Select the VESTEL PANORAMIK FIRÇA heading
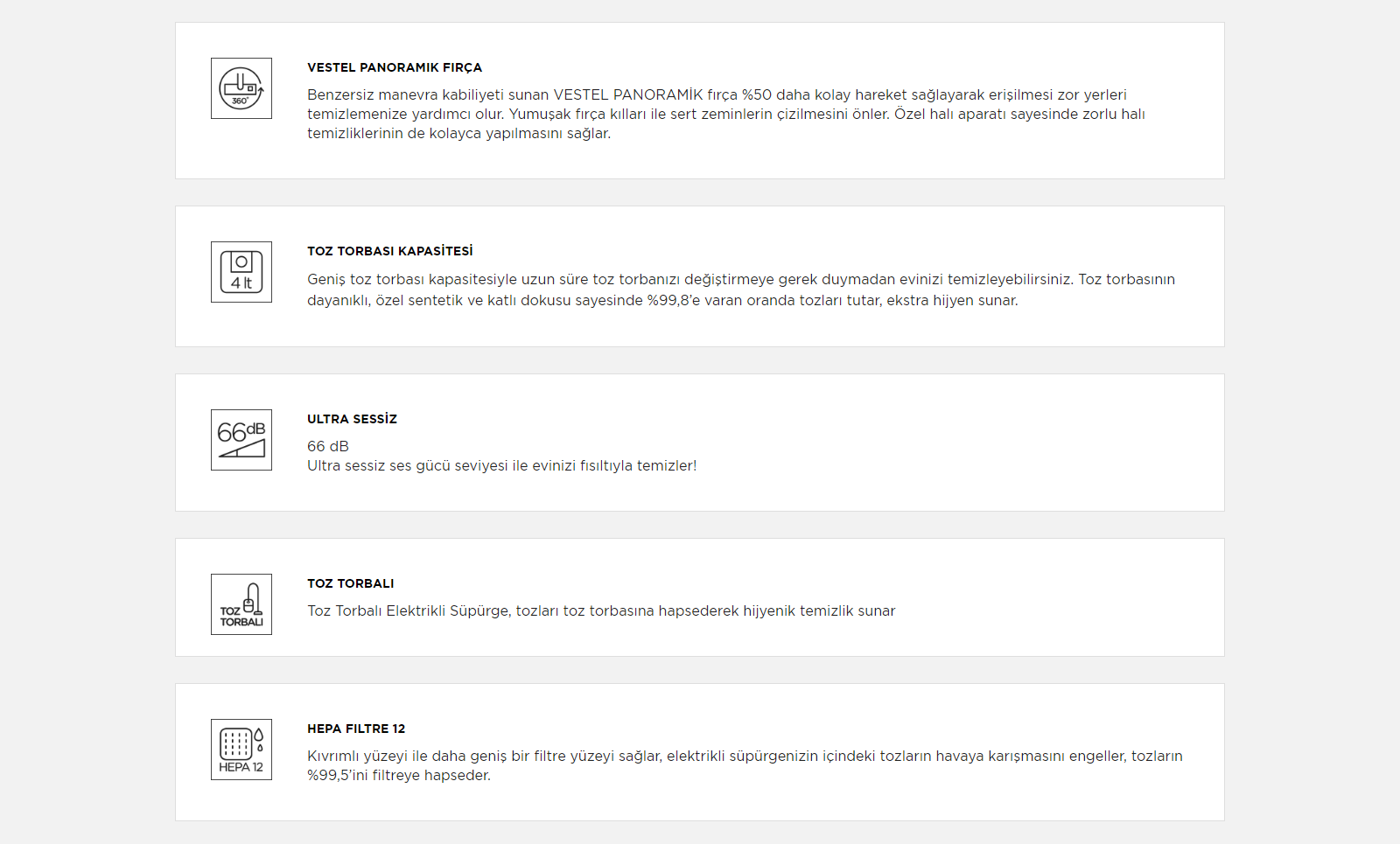 click(395, 67)
